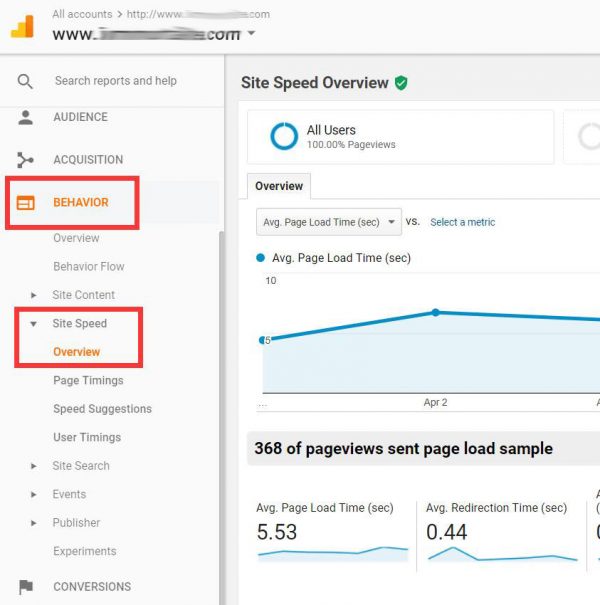The width and height of the screenshot is (600, 605).
Task: Click the Audience person icon
Action: (25, 117)
